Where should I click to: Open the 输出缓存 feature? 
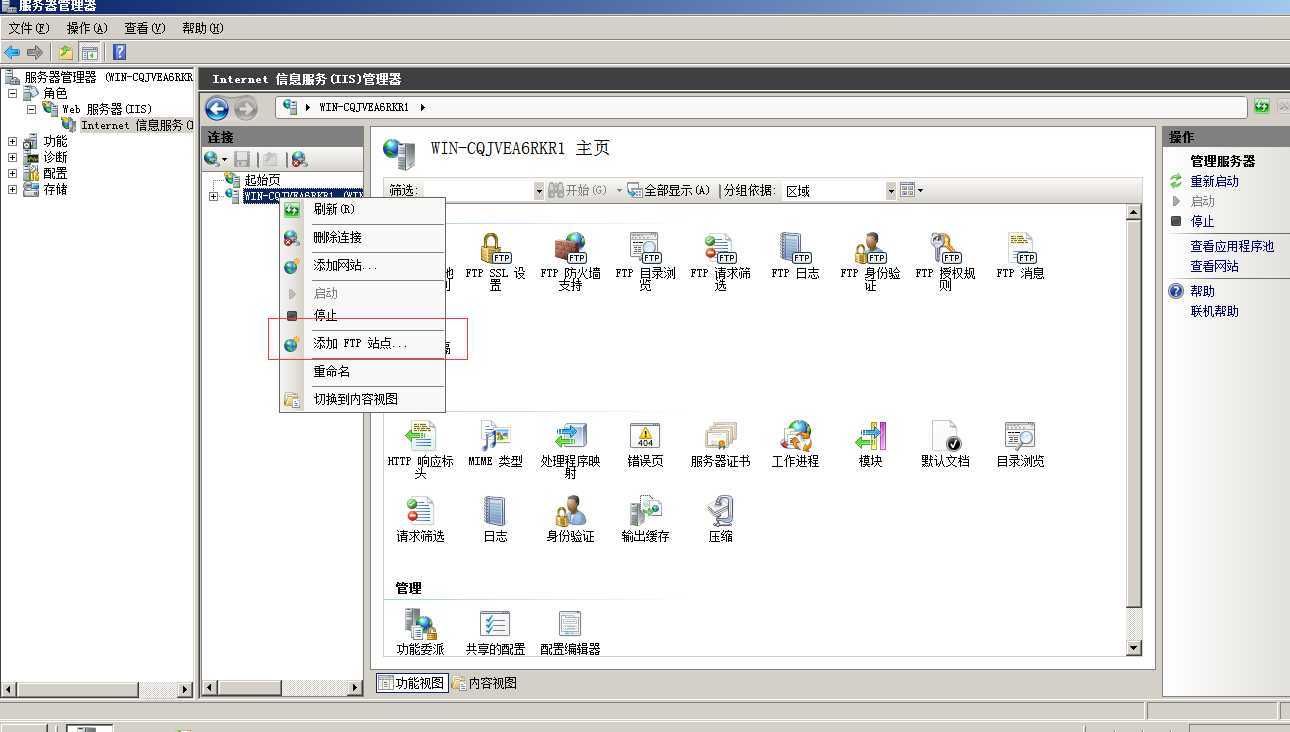(645, 518)
